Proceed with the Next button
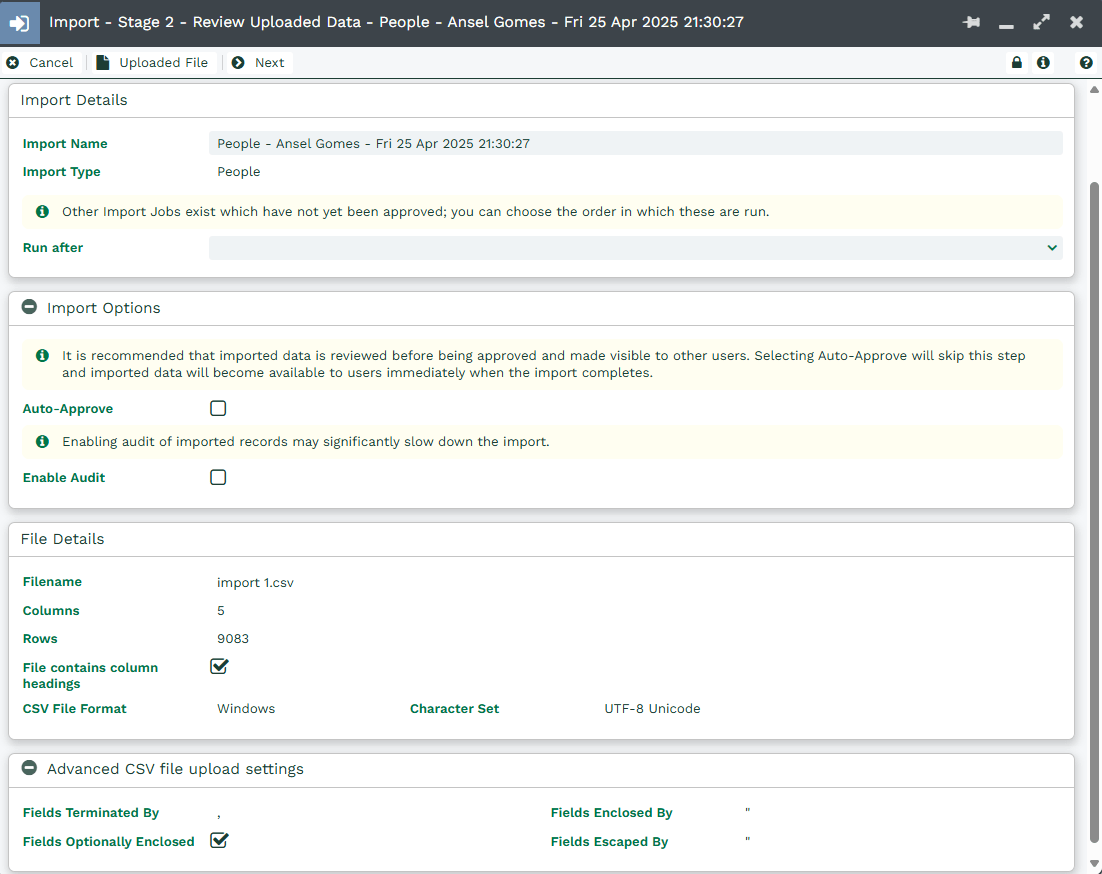 258,63
